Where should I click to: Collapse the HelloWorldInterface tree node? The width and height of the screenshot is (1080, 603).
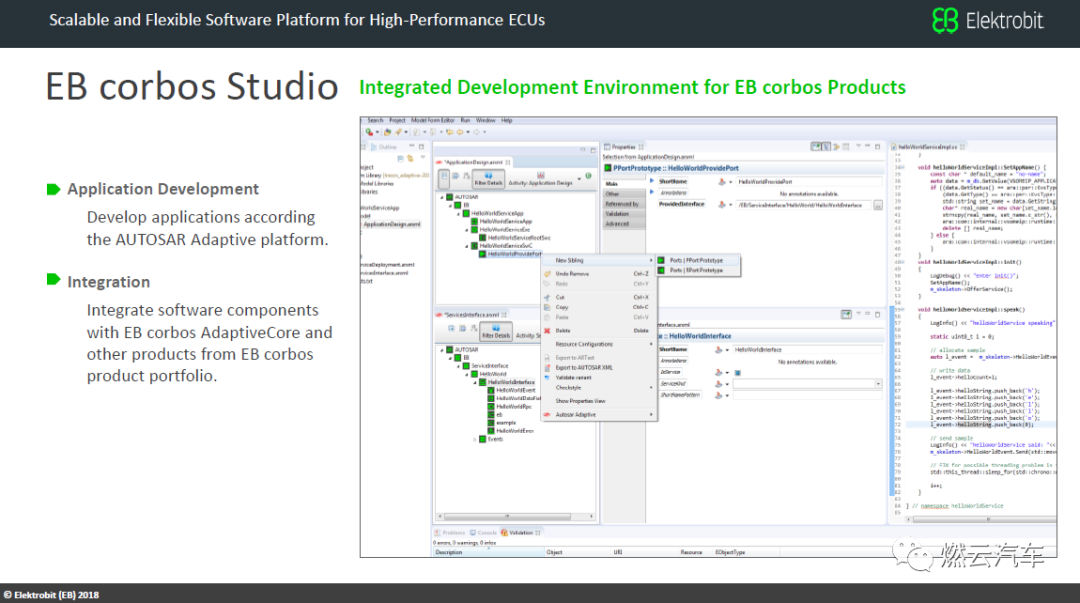tap(475, 382)
